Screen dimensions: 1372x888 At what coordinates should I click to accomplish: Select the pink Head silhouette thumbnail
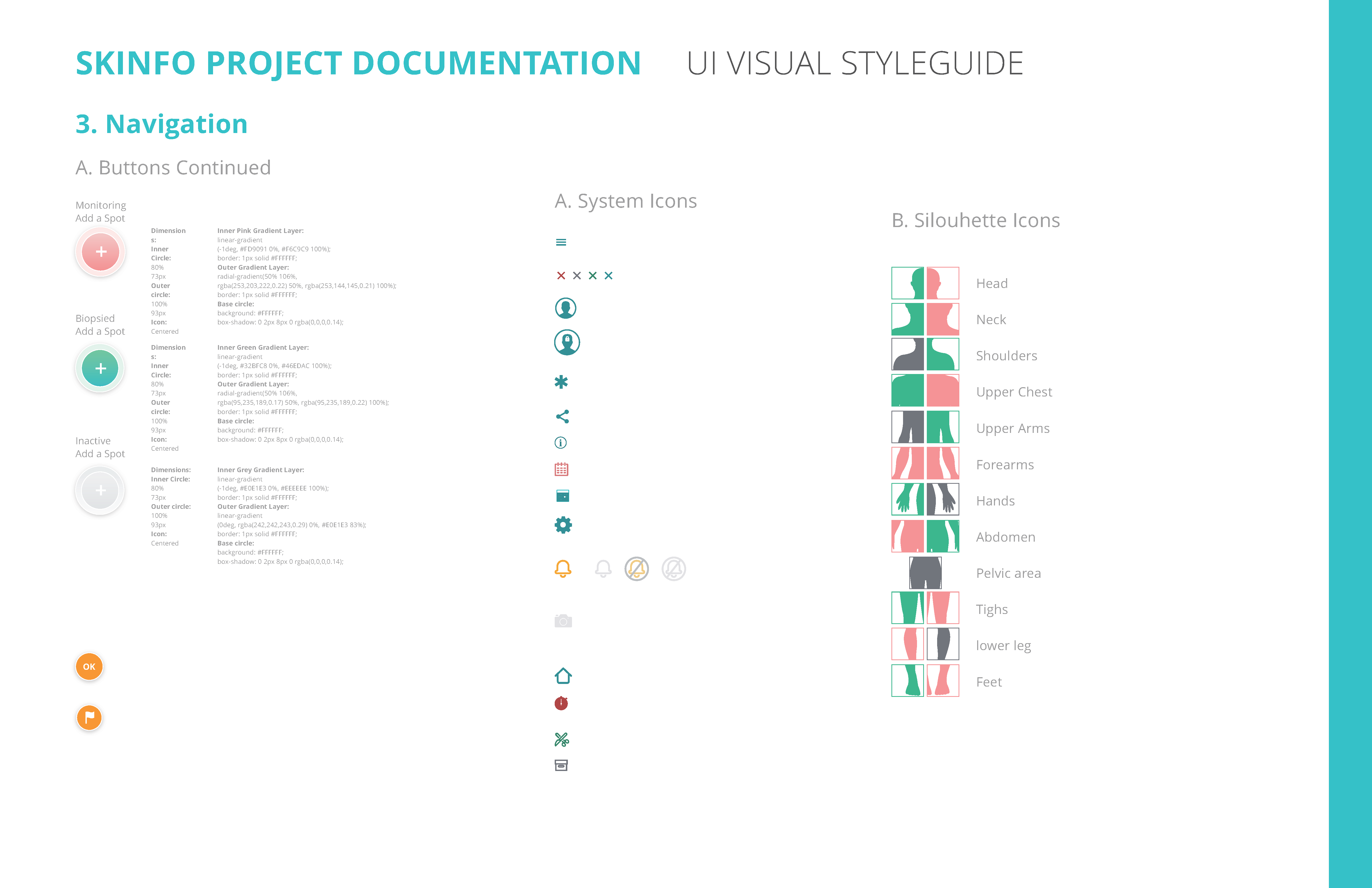click(943, 283)
